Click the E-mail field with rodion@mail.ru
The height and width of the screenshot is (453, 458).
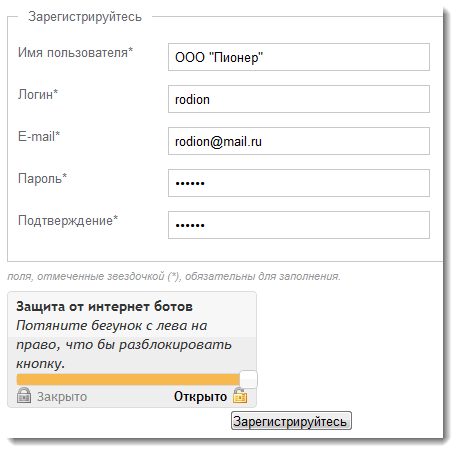(299, 141)
